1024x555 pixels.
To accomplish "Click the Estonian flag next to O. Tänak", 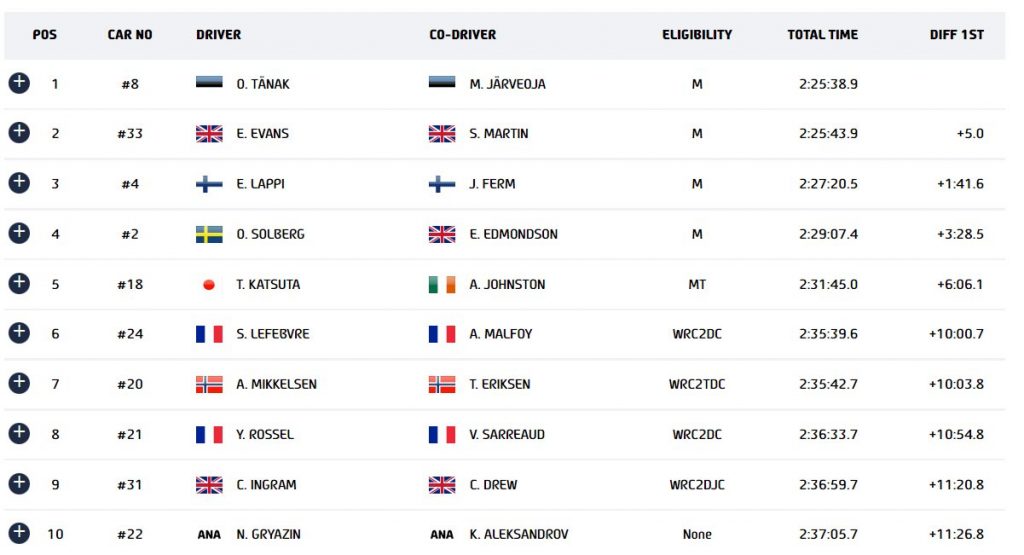I will coord(209,83).
